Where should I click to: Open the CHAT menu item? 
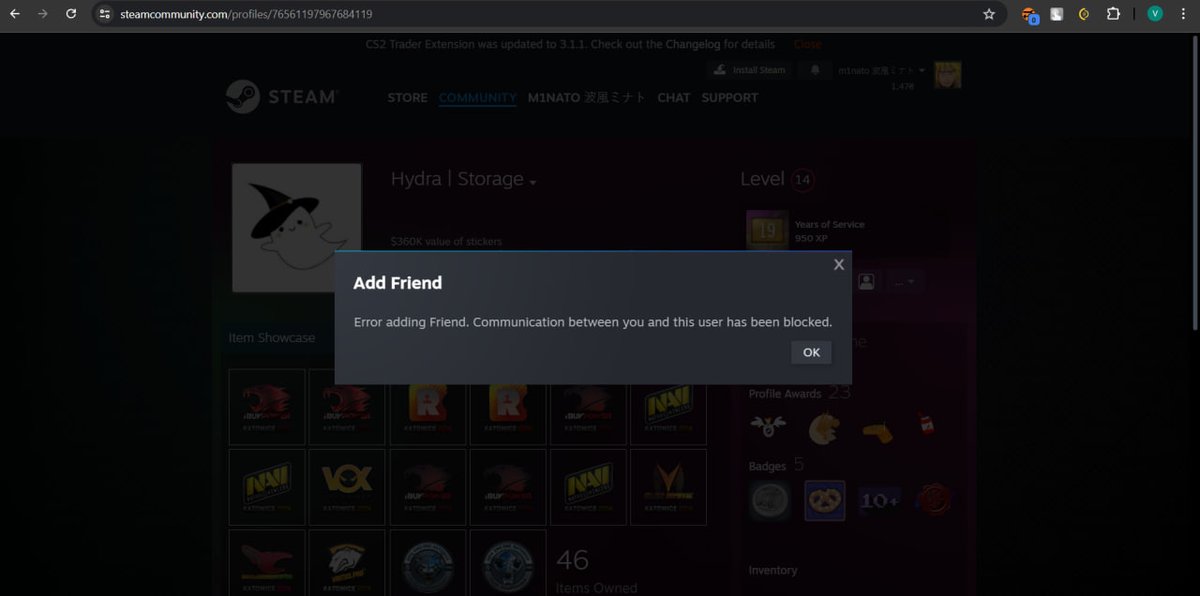tap(674, 98)
